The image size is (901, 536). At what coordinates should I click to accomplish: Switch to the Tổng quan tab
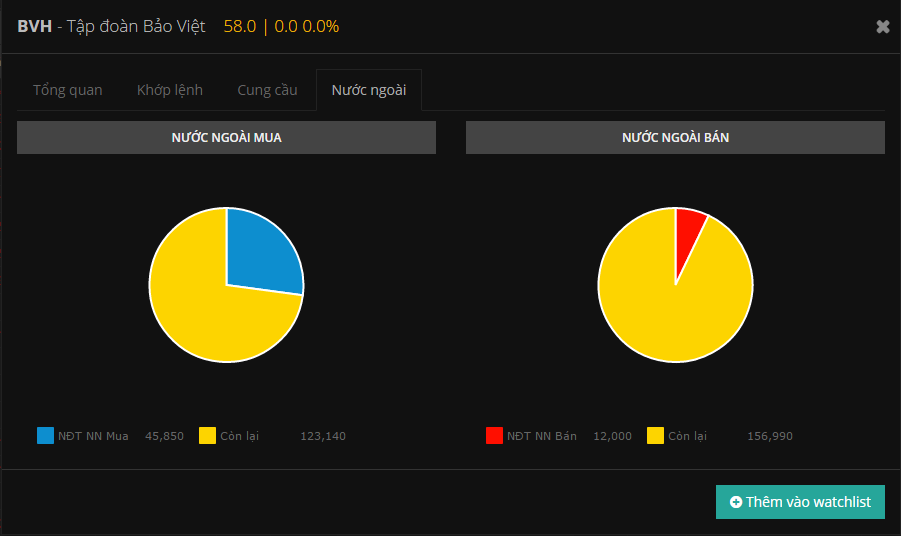click(68, 90)
